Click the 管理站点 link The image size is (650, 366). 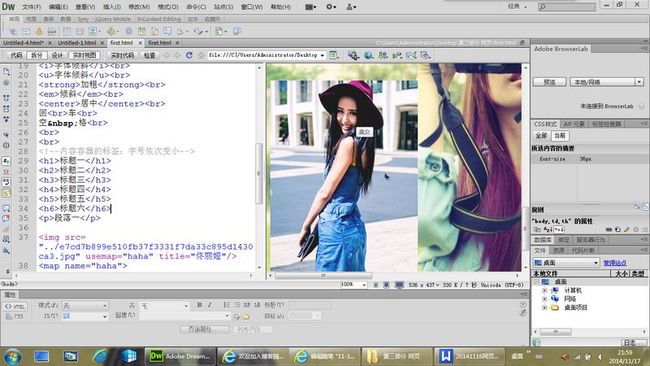pos(615,263)
